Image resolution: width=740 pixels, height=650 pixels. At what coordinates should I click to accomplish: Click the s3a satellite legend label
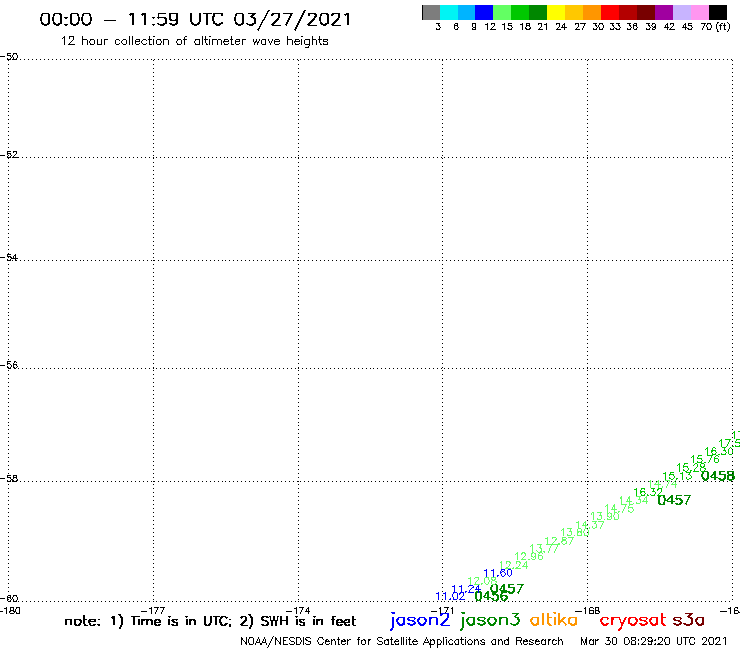click(688, 620)
